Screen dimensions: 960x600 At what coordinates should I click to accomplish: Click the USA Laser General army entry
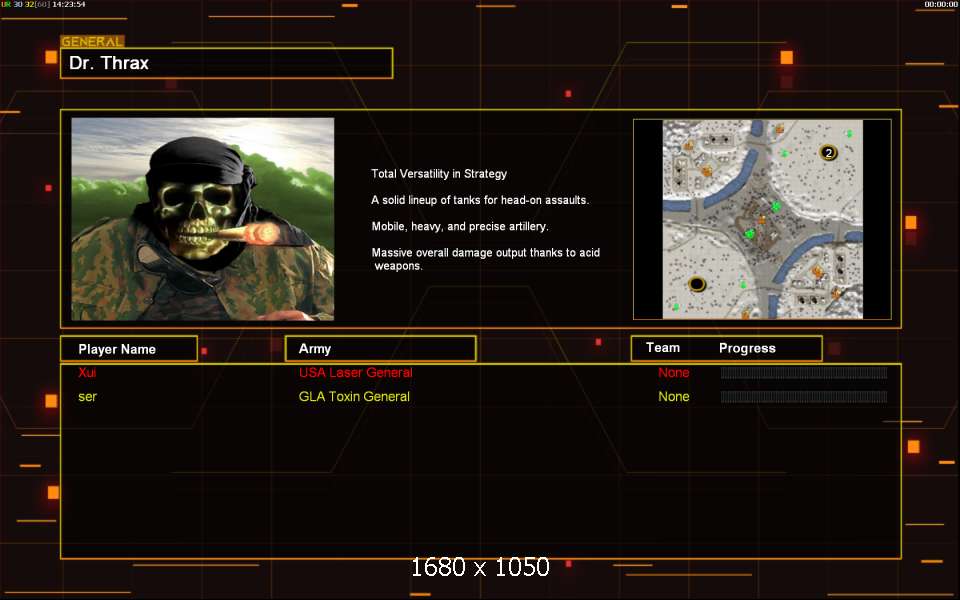(x=356, y=372)
